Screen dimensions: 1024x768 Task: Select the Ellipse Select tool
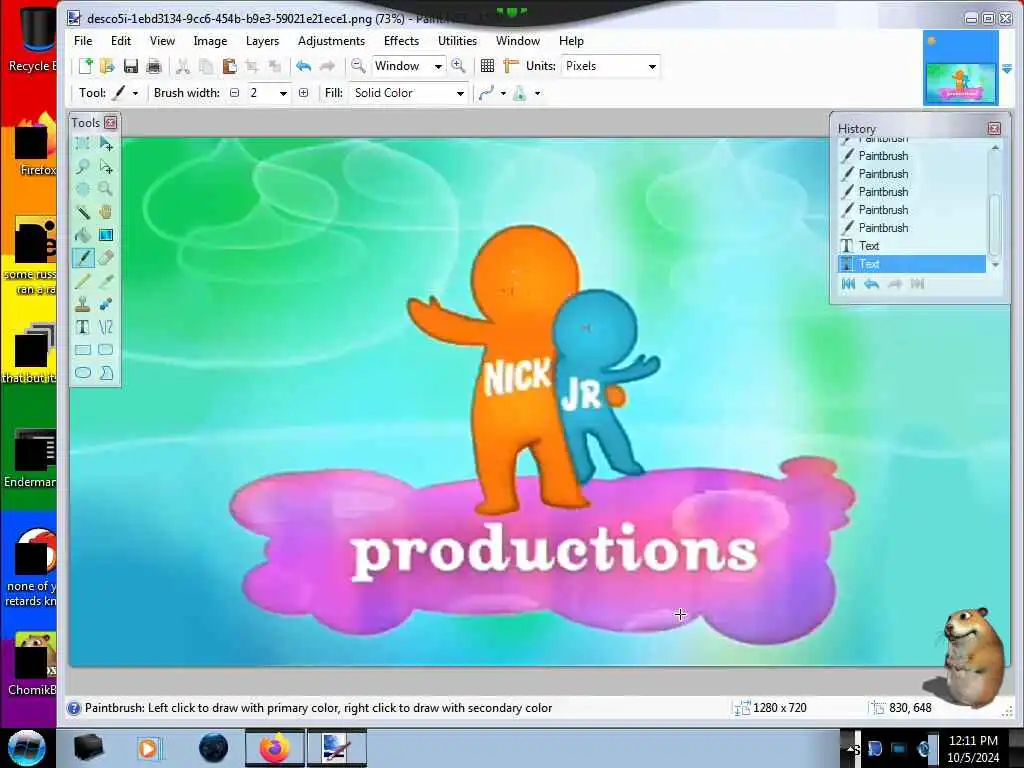83,189
